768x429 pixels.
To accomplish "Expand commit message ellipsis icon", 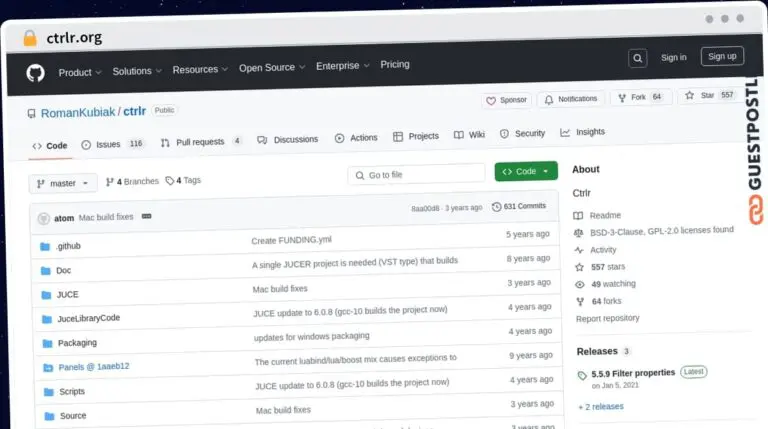I will (146, 216).
